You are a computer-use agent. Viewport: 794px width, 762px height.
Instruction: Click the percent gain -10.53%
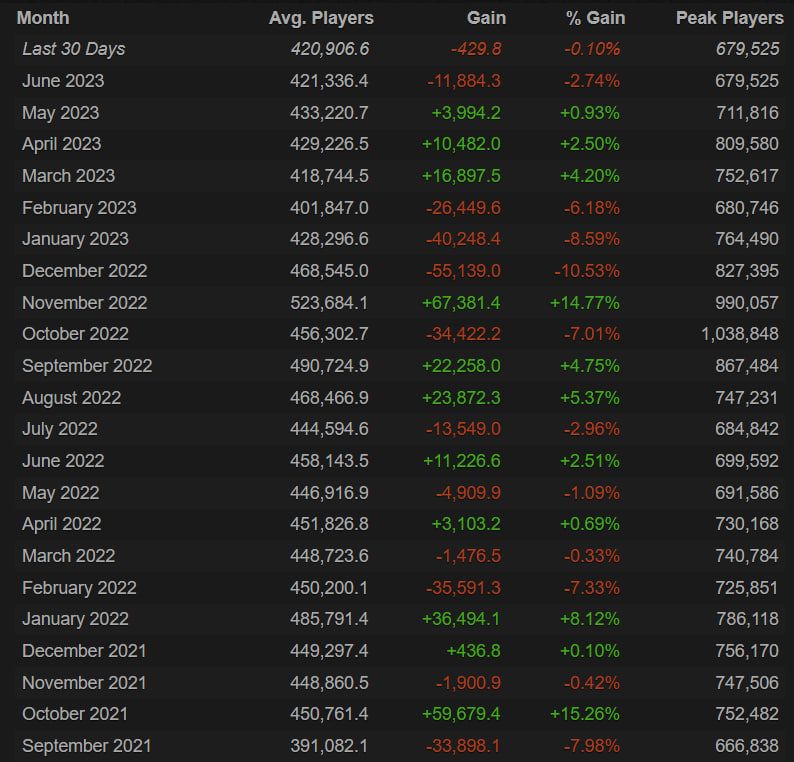click(x=587, y=271)
